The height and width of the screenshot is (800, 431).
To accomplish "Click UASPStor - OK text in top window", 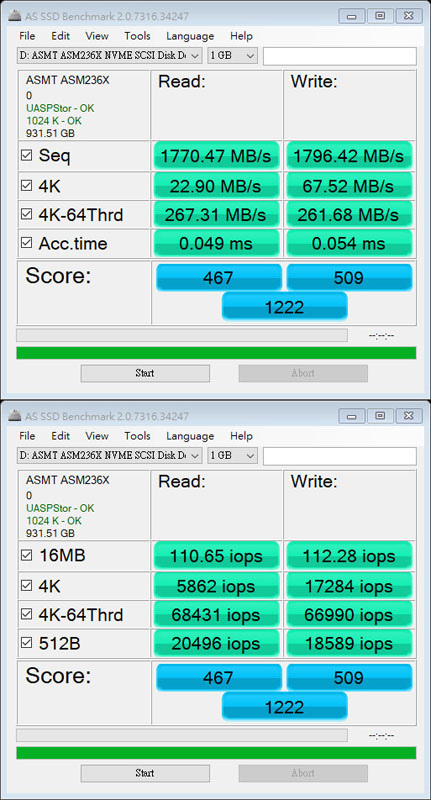I will click(x=60, y=108).
